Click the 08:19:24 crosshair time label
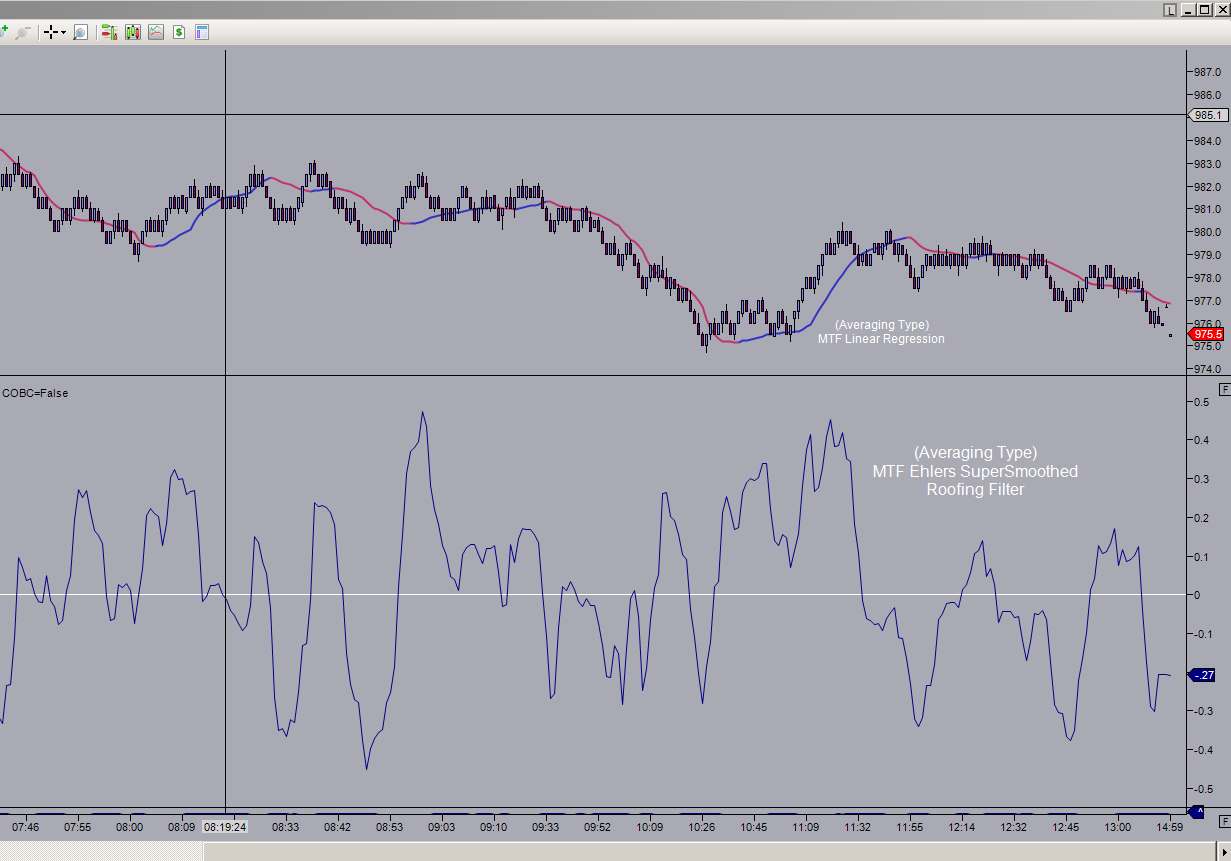The image size is (1231, 861). click(225, 828)
